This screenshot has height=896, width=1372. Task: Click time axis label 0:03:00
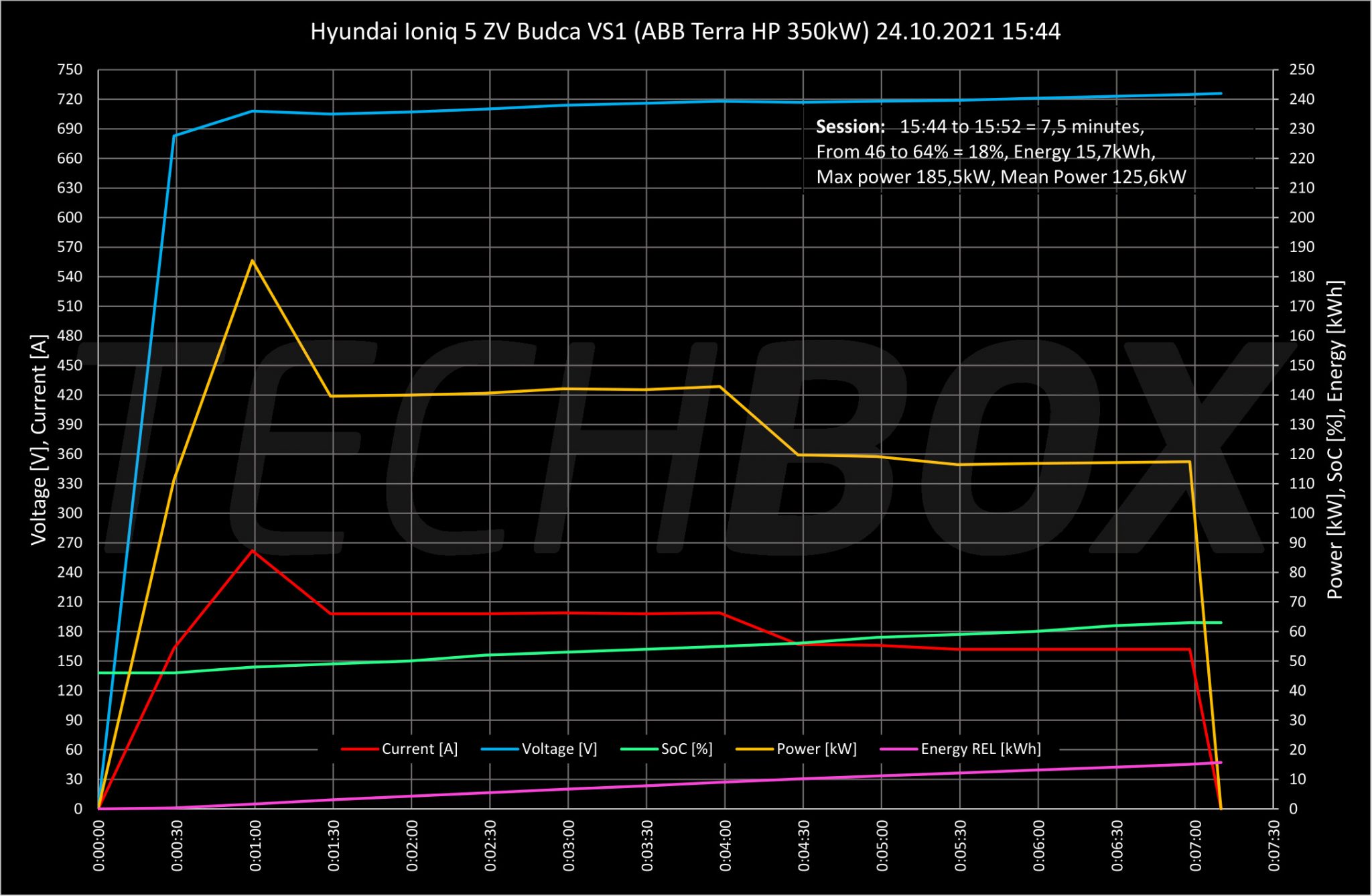569,846
